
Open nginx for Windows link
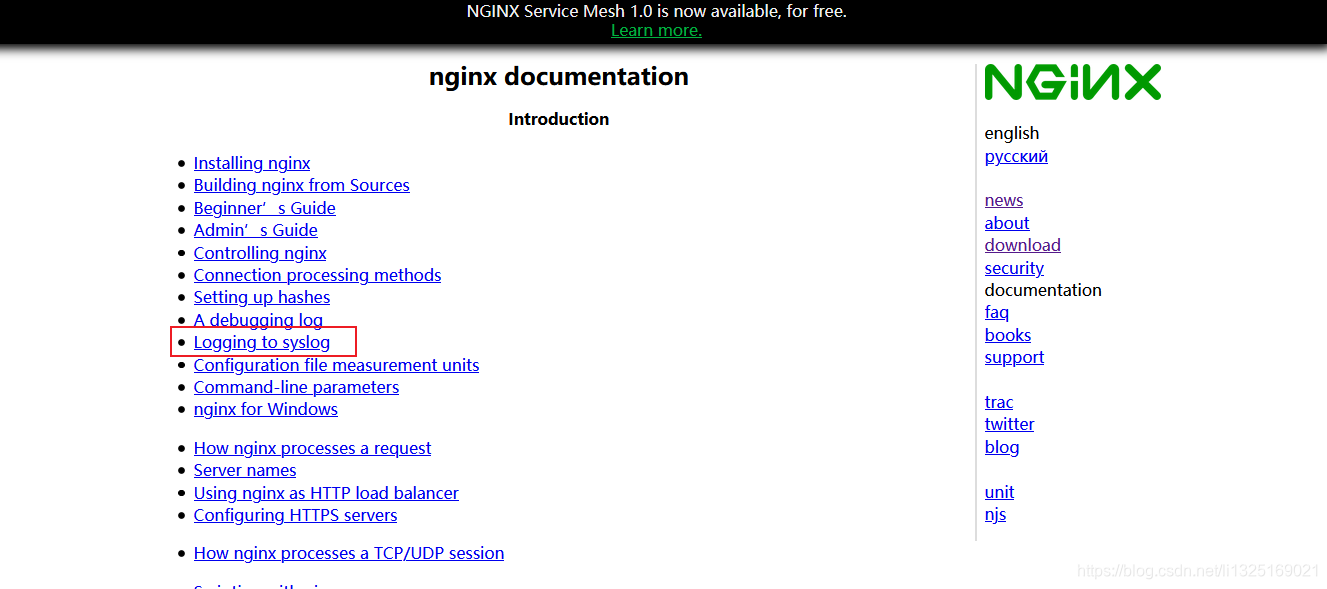click(266, 409)
